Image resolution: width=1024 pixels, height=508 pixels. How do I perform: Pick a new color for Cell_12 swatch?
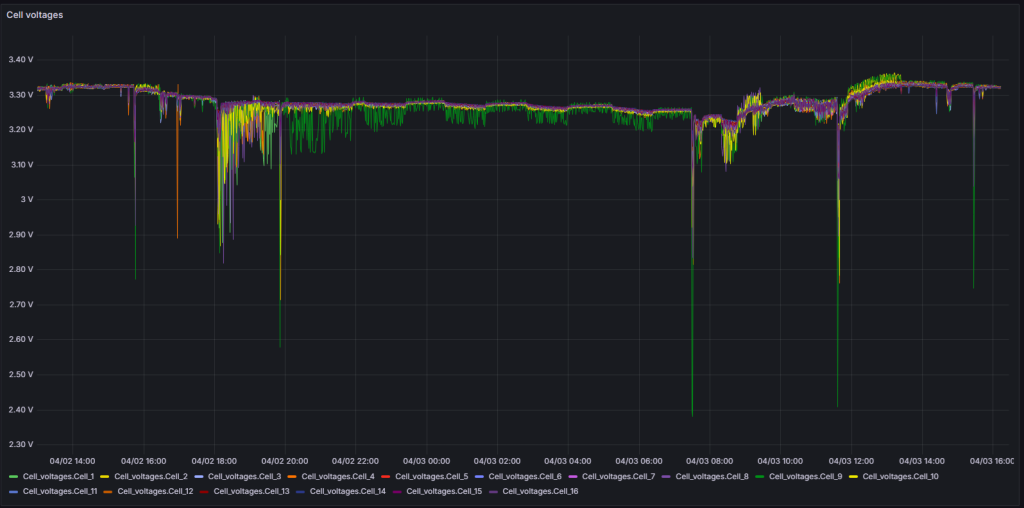coord(109,490)
